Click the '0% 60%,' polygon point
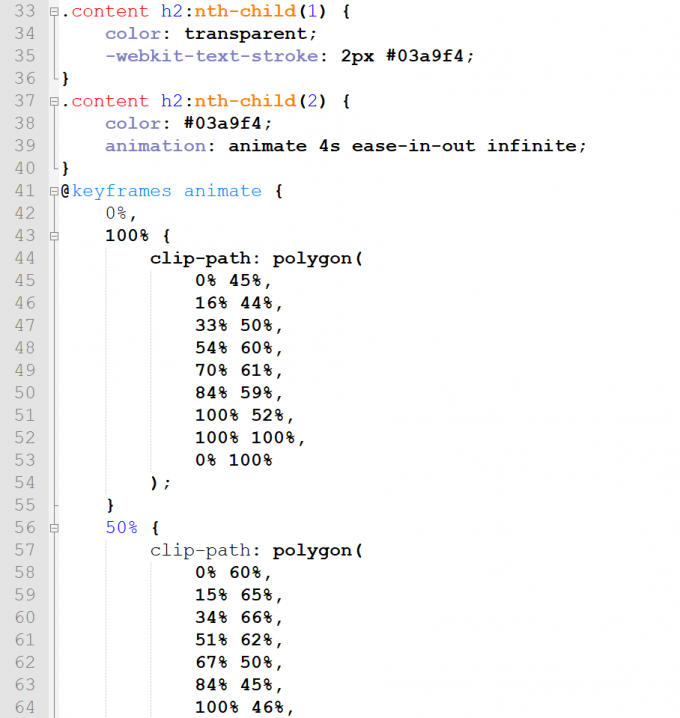The width and height of the screenshot is (680, 718). click(234, 573)
